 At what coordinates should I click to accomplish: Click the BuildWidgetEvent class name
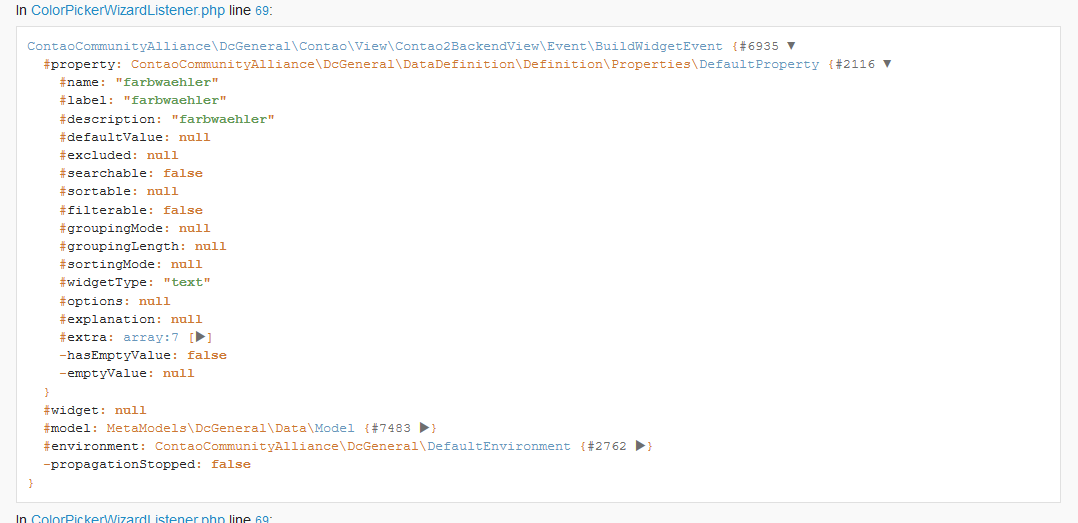[x=662, y=46]
